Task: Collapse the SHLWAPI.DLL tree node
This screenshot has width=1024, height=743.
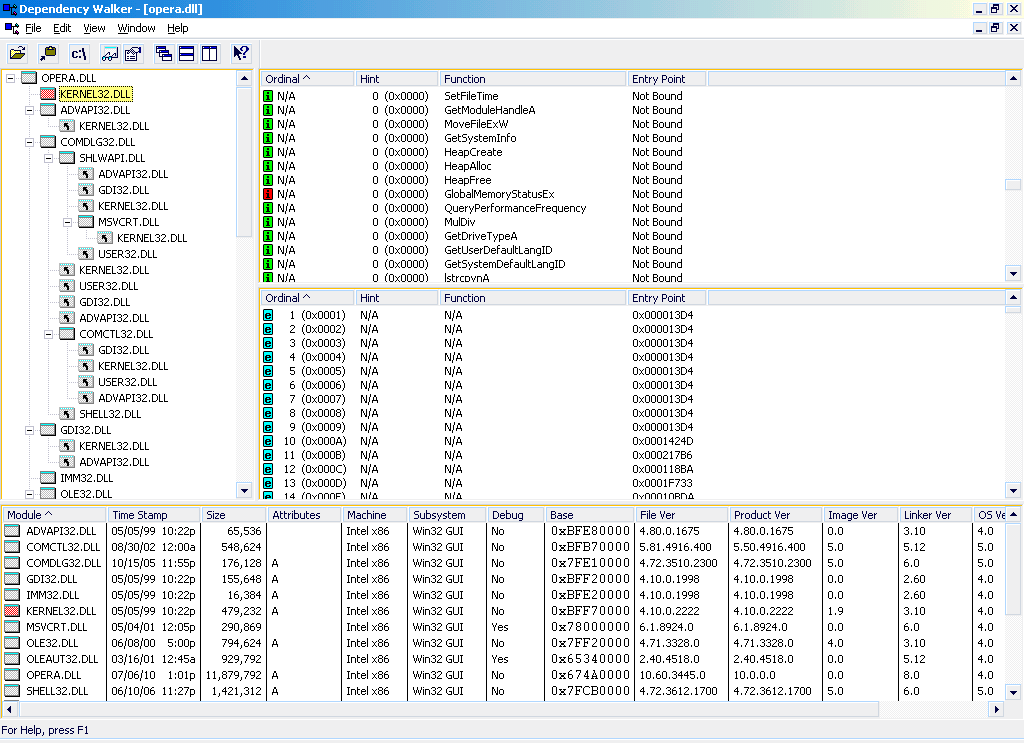Action: tap(48, 158)
